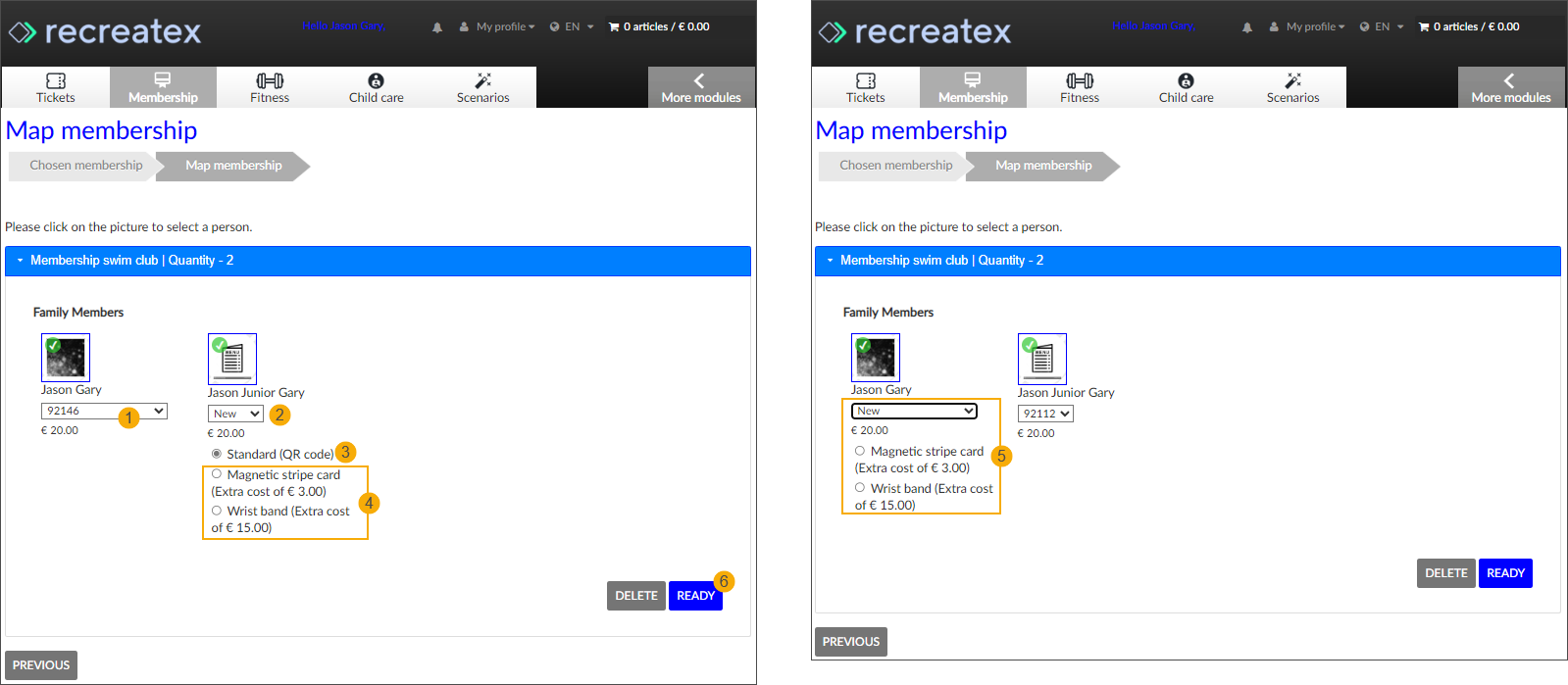Select Membership tab in right window
Screen dimensions: 1568x685
click(973, 87)
